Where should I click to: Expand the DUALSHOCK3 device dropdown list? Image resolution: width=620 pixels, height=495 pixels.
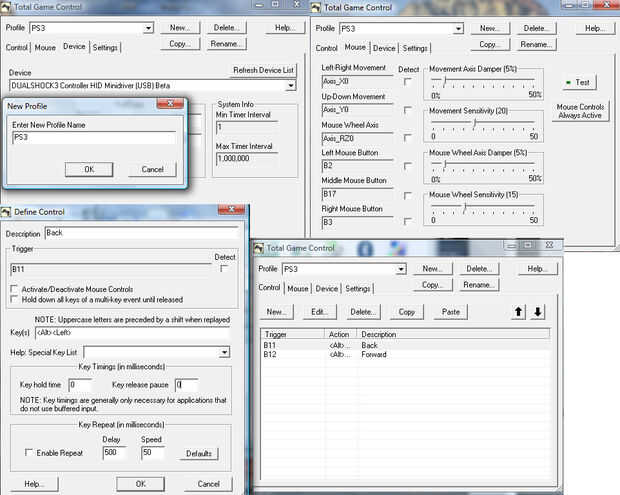pyautogui.click(x=291, y=85)
